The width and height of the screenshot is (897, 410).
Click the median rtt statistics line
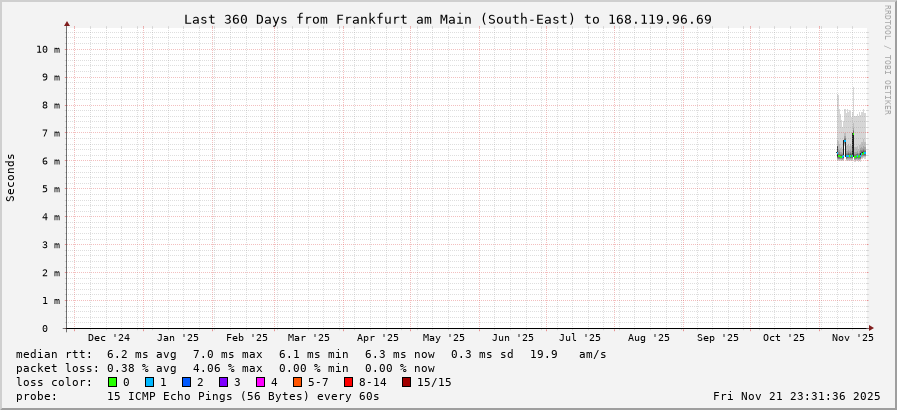[311, 354]
